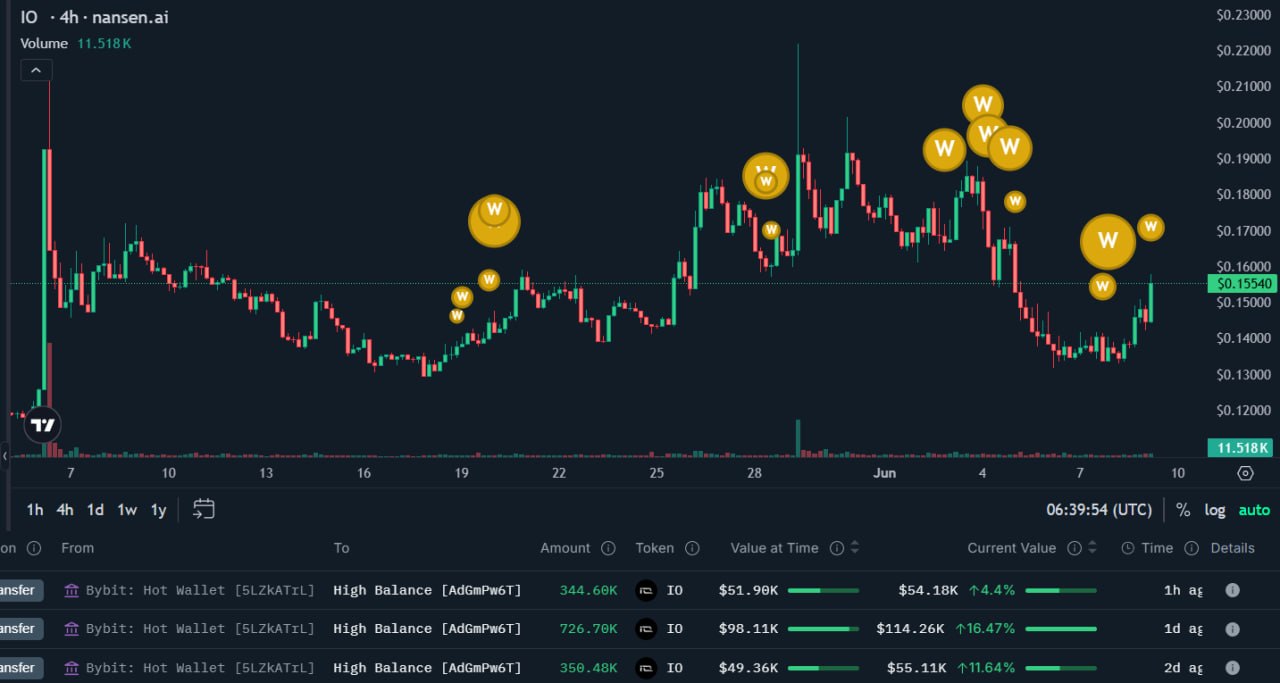The width and height of the screenshot is (1280, 683).
Task: Click the small W marker just above the June 4 candles
Action: coord(1015,202)
